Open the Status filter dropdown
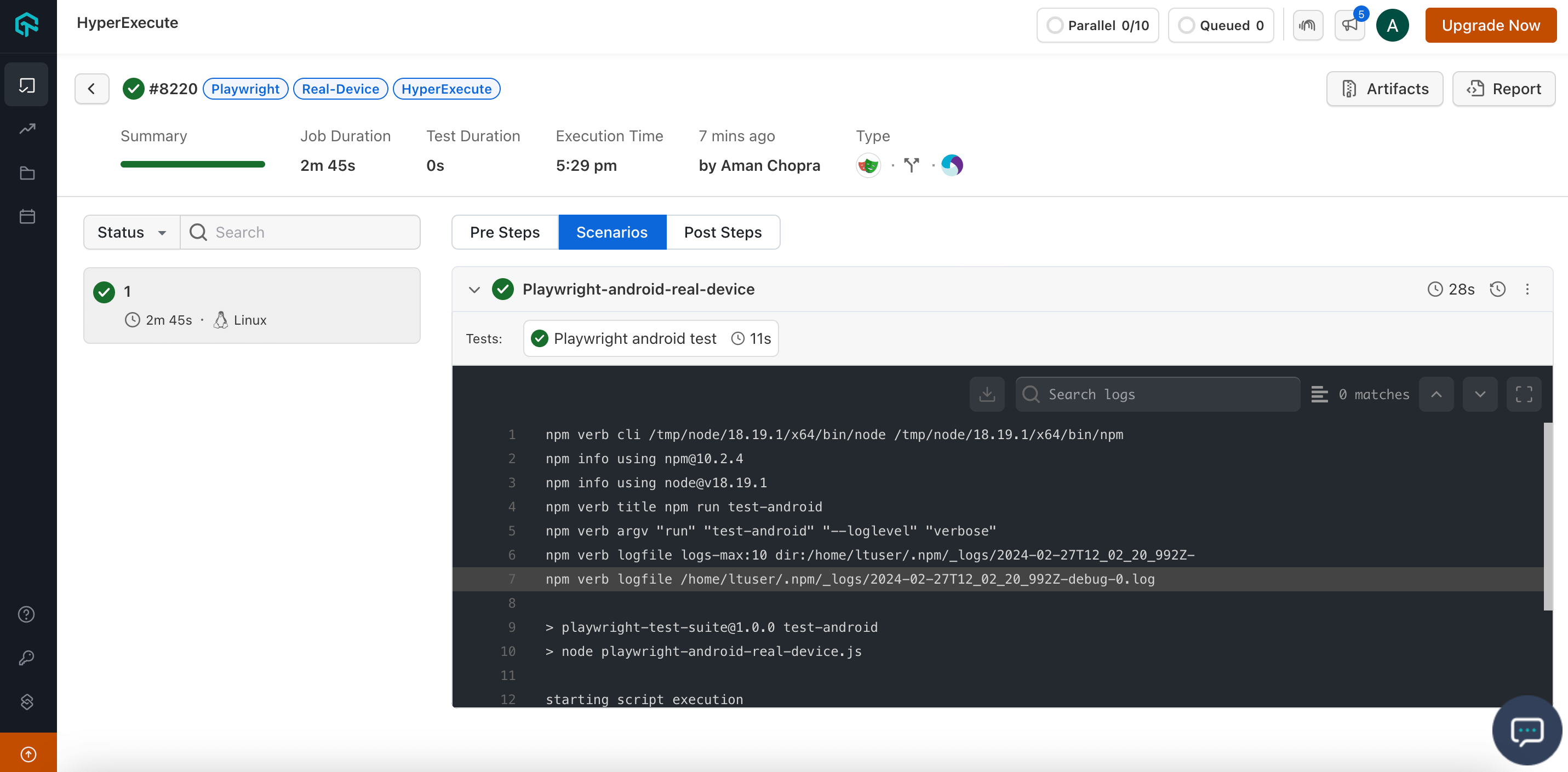Screen dimensions: 1568x772 (131, 232)
